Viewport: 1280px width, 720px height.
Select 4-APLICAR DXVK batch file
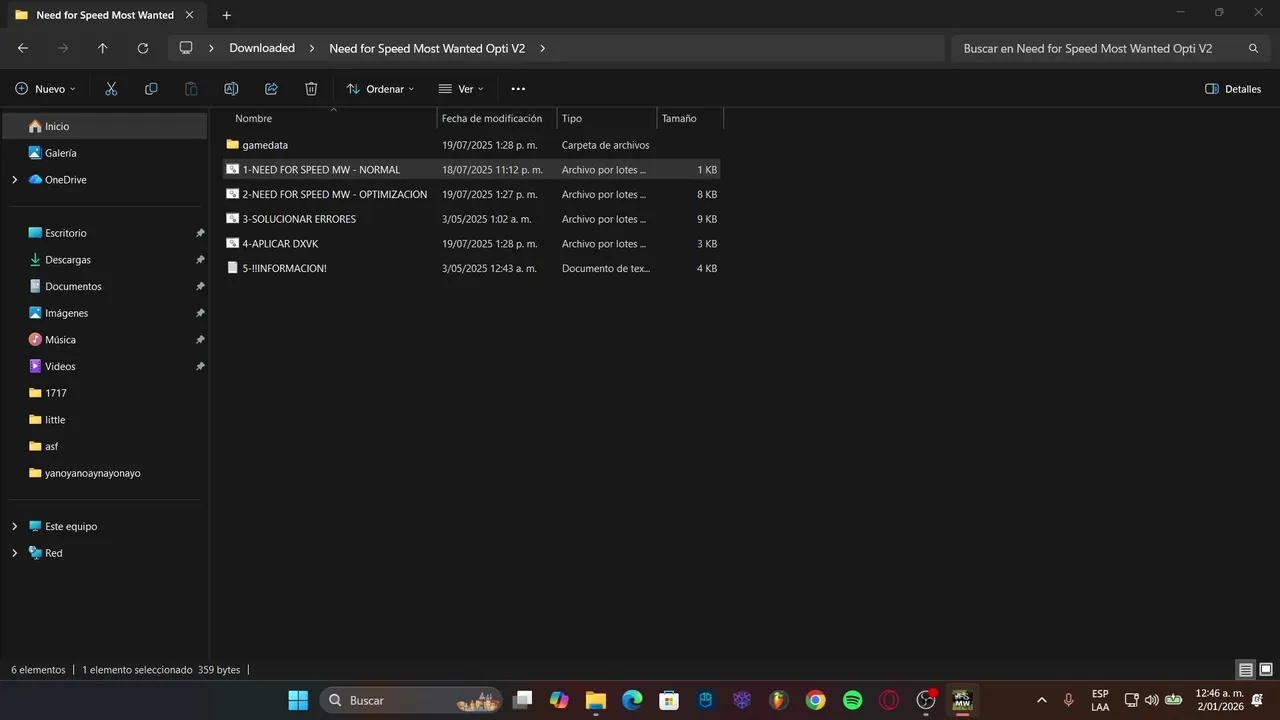pos(471,244)
